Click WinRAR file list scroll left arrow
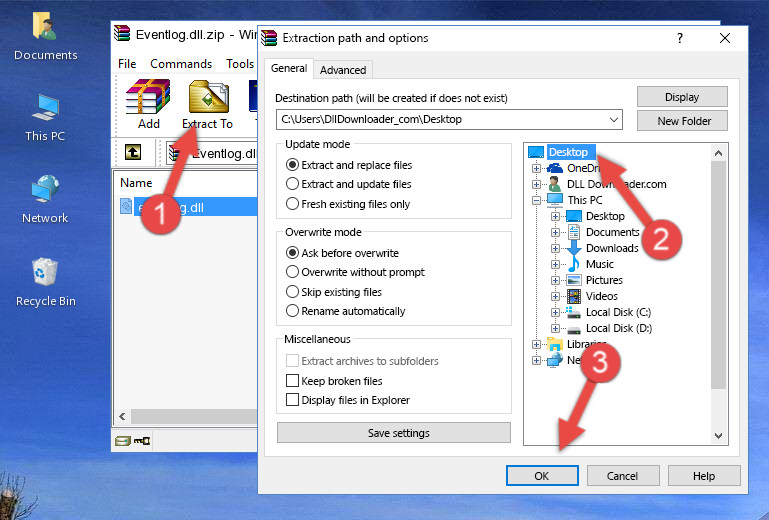Viewport: 769px width, 520px height. click(122, 416)
